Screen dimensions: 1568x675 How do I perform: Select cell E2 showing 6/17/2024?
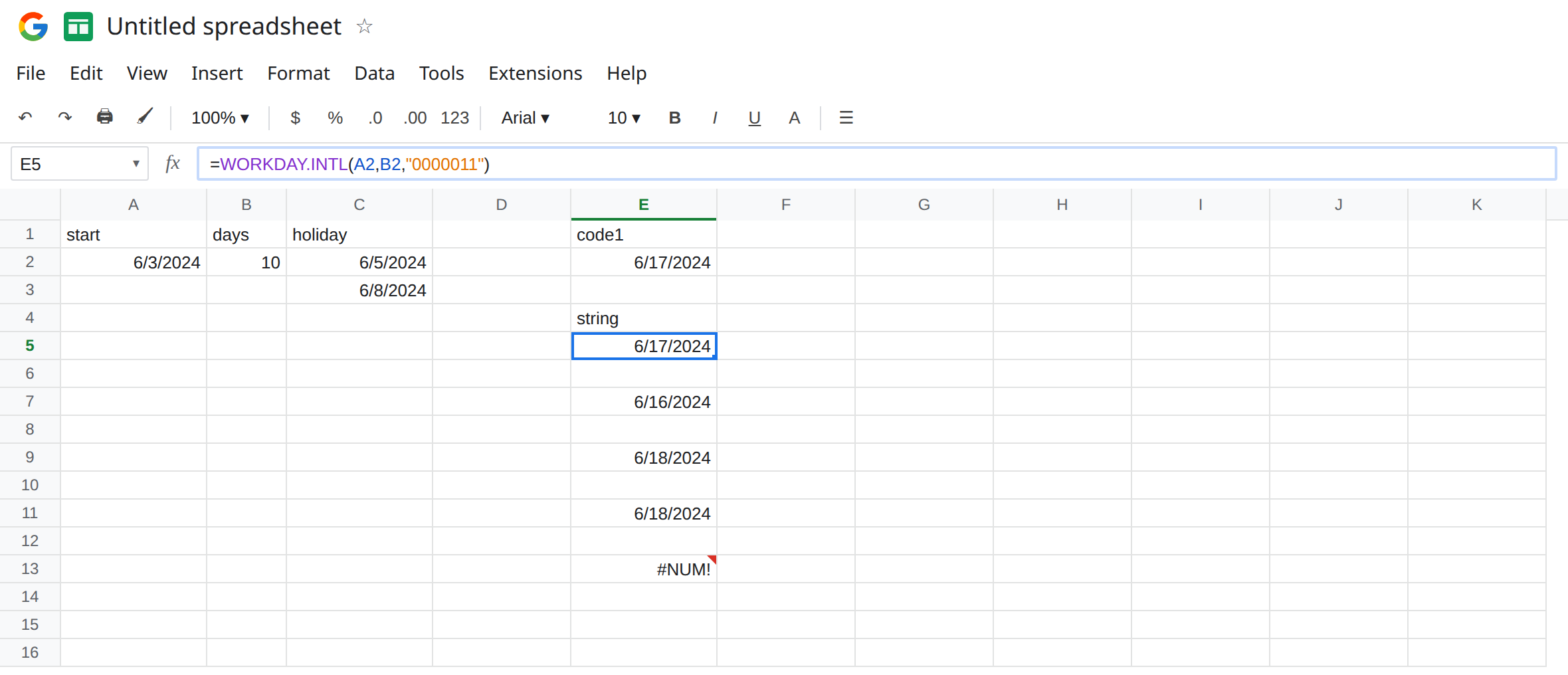pyautogui.click(x=644, y=262)
